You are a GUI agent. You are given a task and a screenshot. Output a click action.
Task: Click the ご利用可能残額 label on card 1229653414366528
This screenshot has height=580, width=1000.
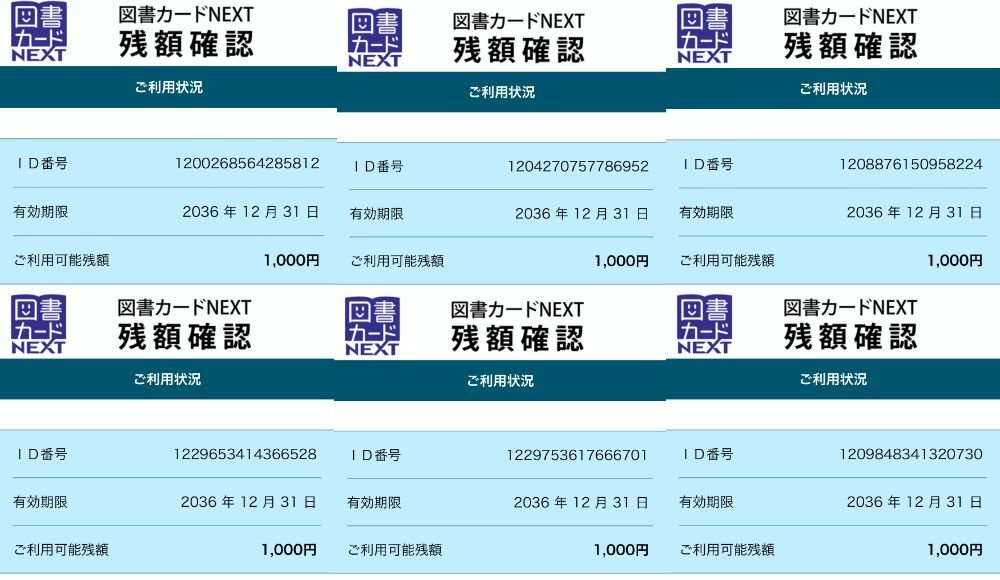pyautogui.click(x=61, y=550)
